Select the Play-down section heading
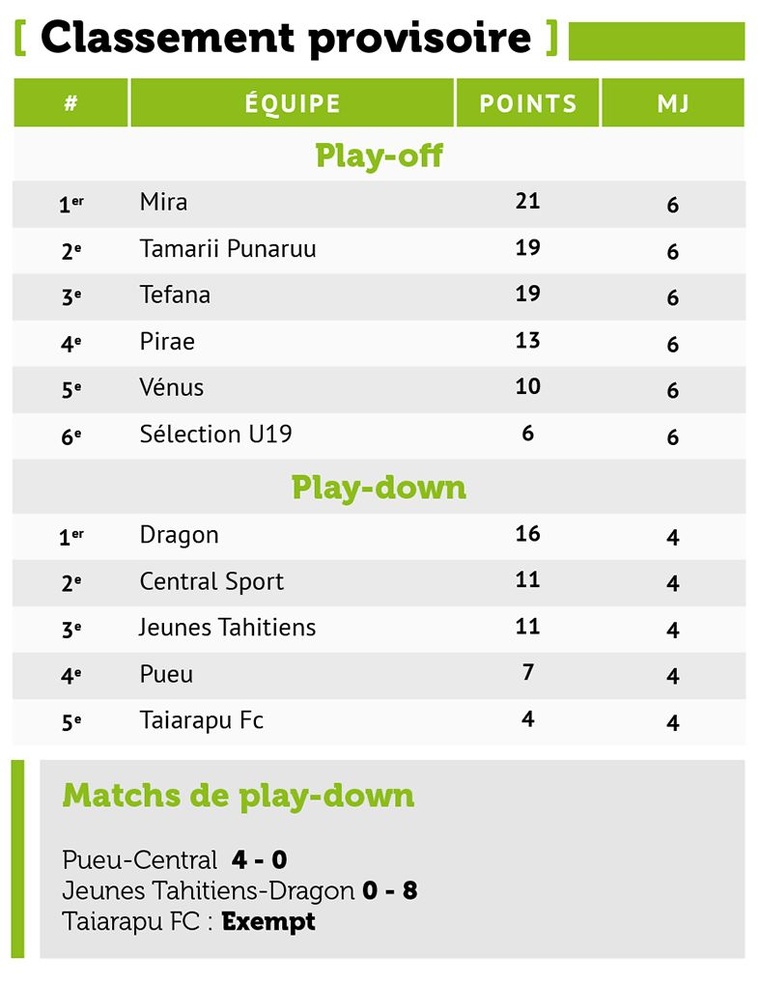 379,488
